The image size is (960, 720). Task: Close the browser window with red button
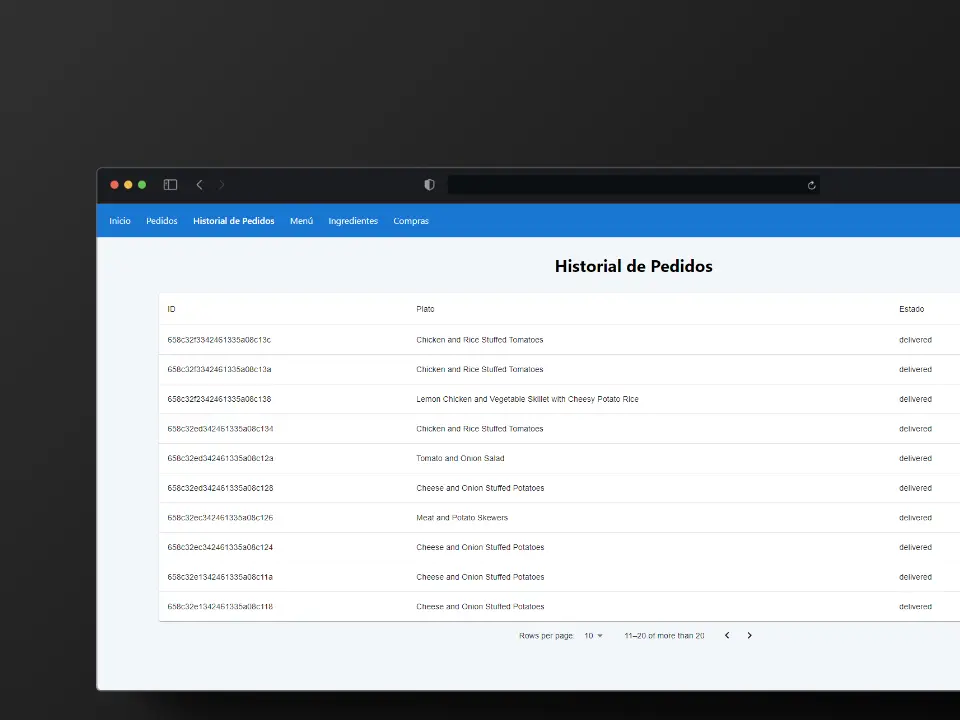(x=114, y=185)
